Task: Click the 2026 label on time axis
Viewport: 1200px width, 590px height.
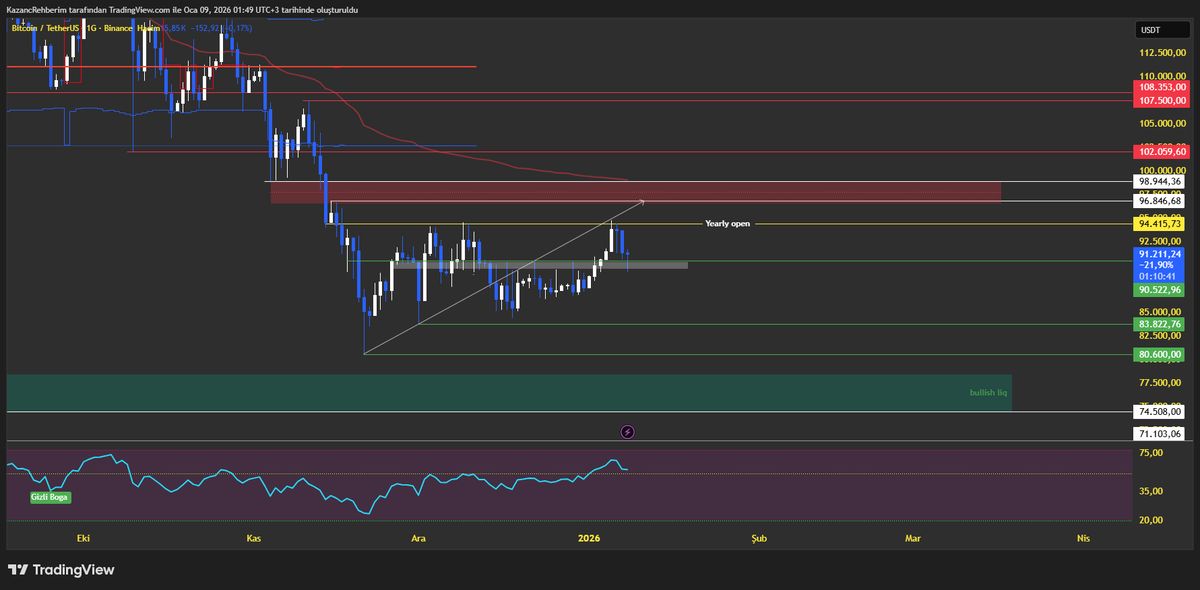Action: coord(589,538)
